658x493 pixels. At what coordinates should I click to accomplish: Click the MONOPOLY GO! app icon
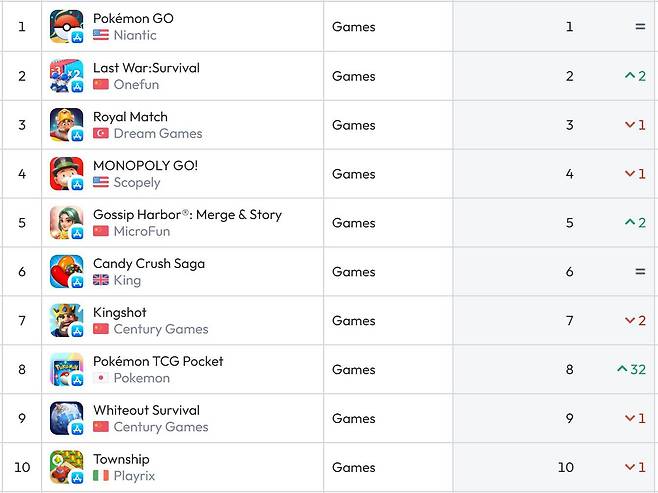click(66, 174)
